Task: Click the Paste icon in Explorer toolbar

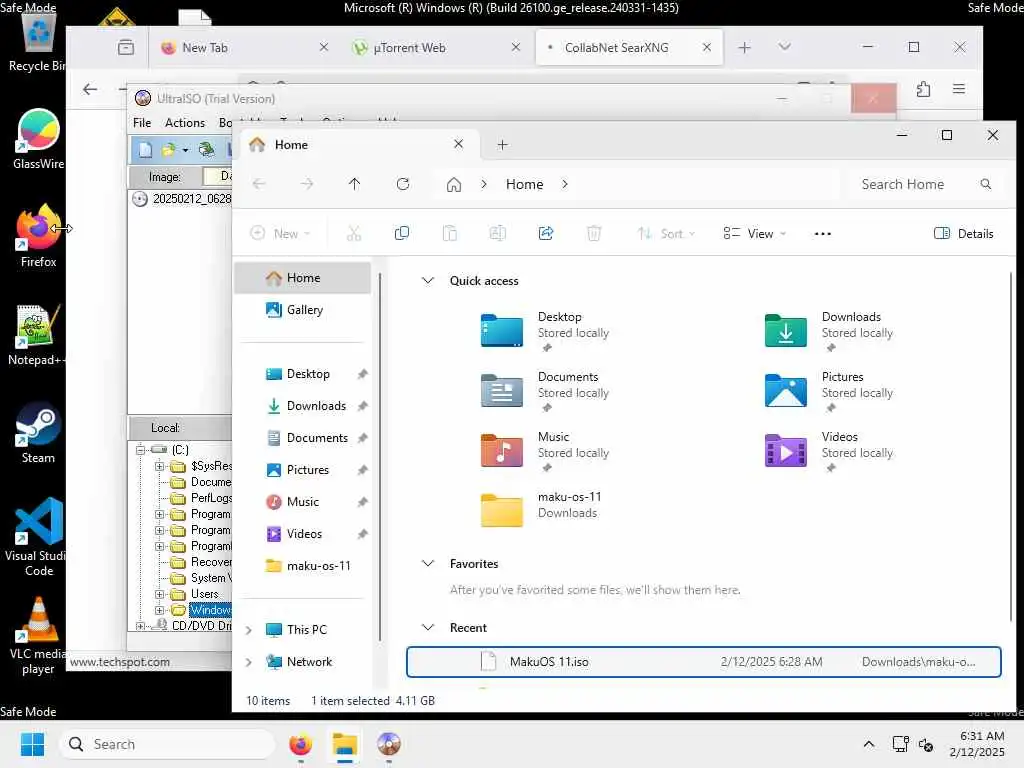Action: coord(449,233)
